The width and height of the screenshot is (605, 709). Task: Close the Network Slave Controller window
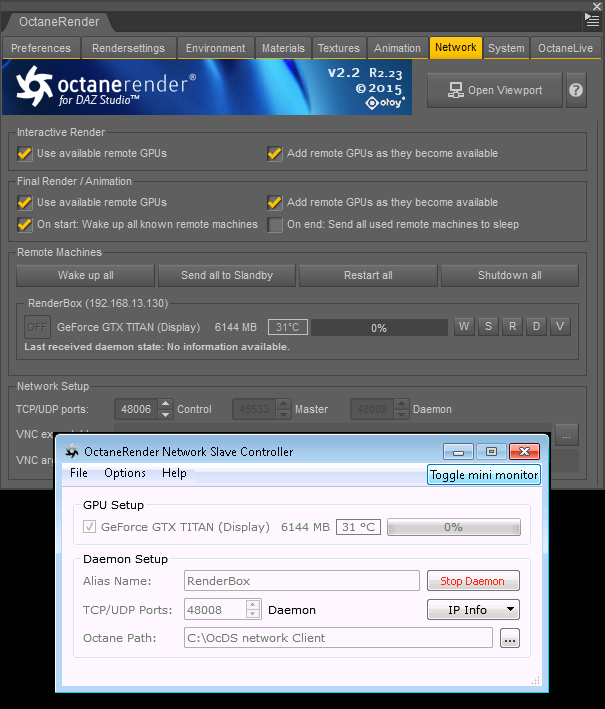click(x=524, y=452)
